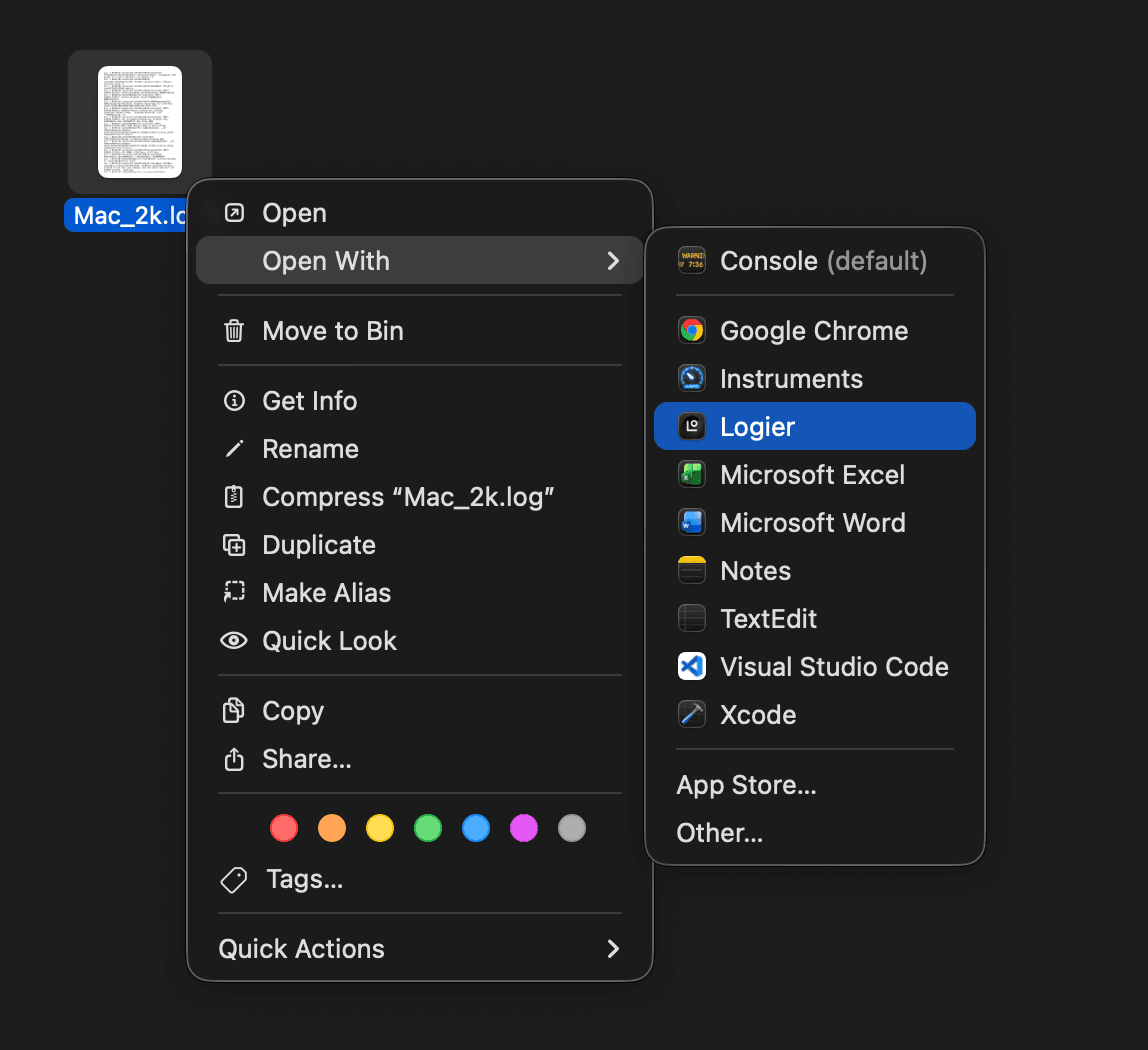Choose Compress "Mac_2k.log"
This screenshot has width=1148, height=1050.
click(420, 496)
